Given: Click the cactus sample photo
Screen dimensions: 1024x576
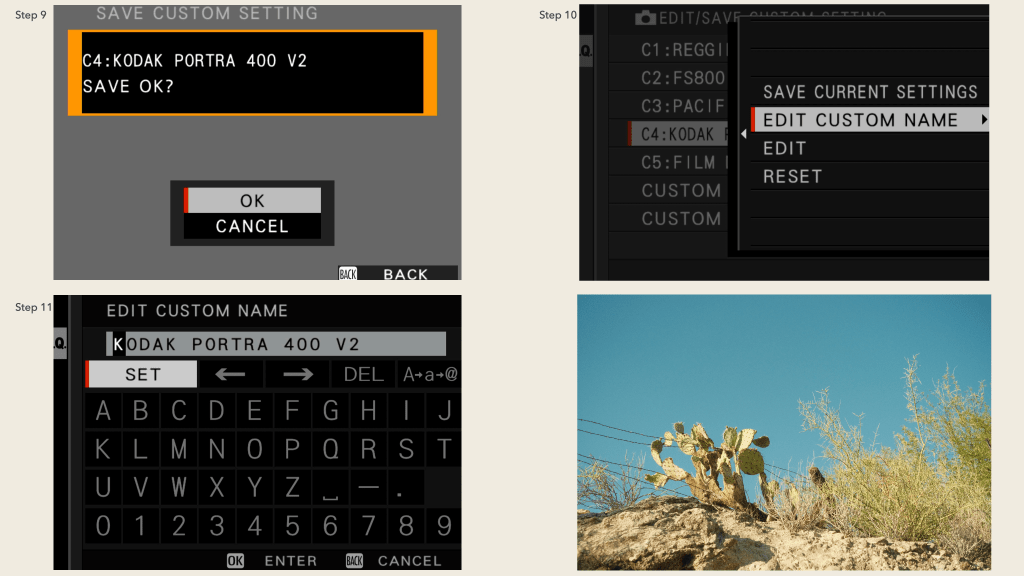Looking at the screenshot, I should pos(784,432).
